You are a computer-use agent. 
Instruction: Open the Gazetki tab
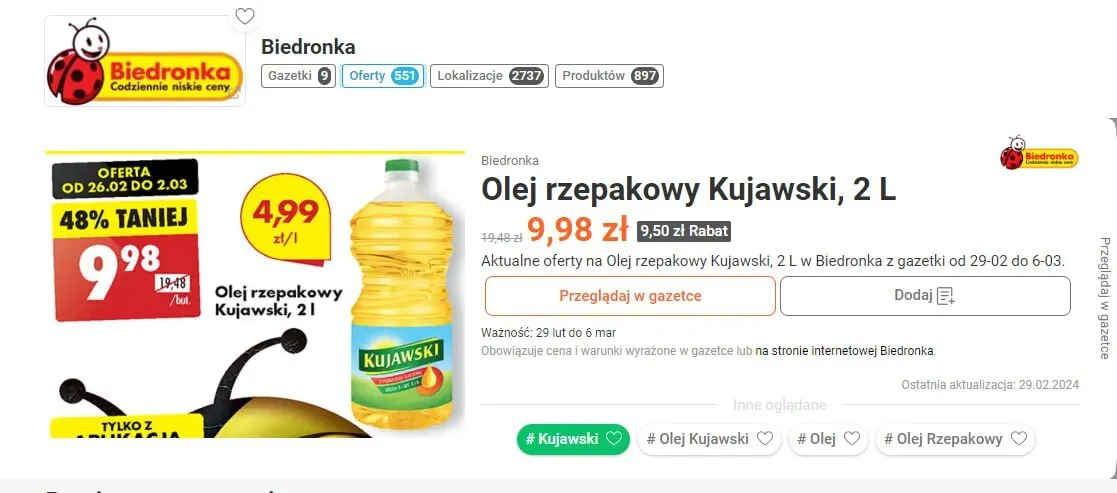pyautogui.click(x=298, y=76)
